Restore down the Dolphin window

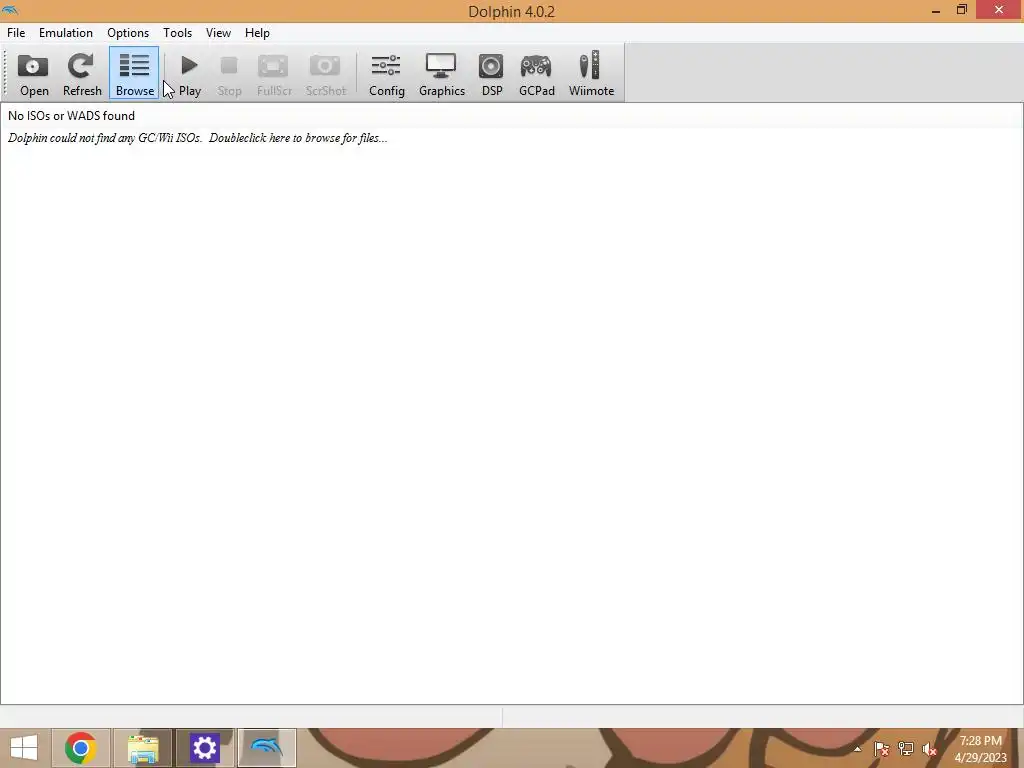pyautogui.click(x=962, y=10)
